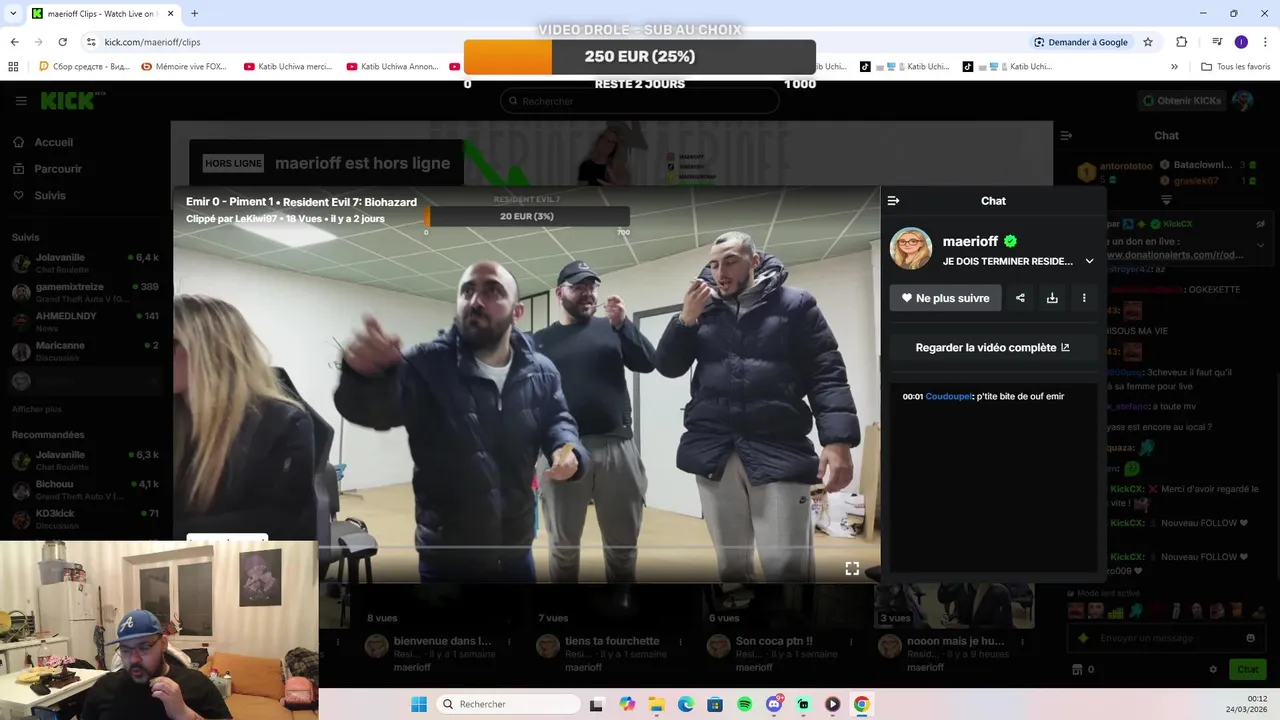Launch Spotify from the taskbar
The width and height of the screenshot is (1280, 720).
pyautogui.click(x=745, y=704)
